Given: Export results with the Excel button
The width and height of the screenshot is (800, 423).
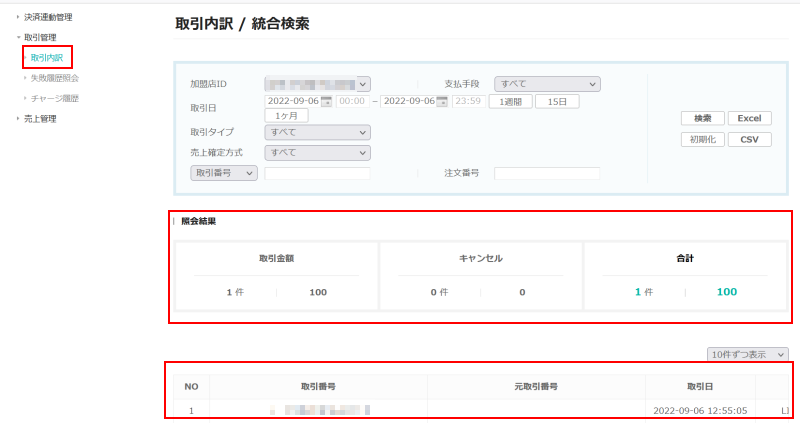Looking at the screenshot, I should click(x=749, y=118).
